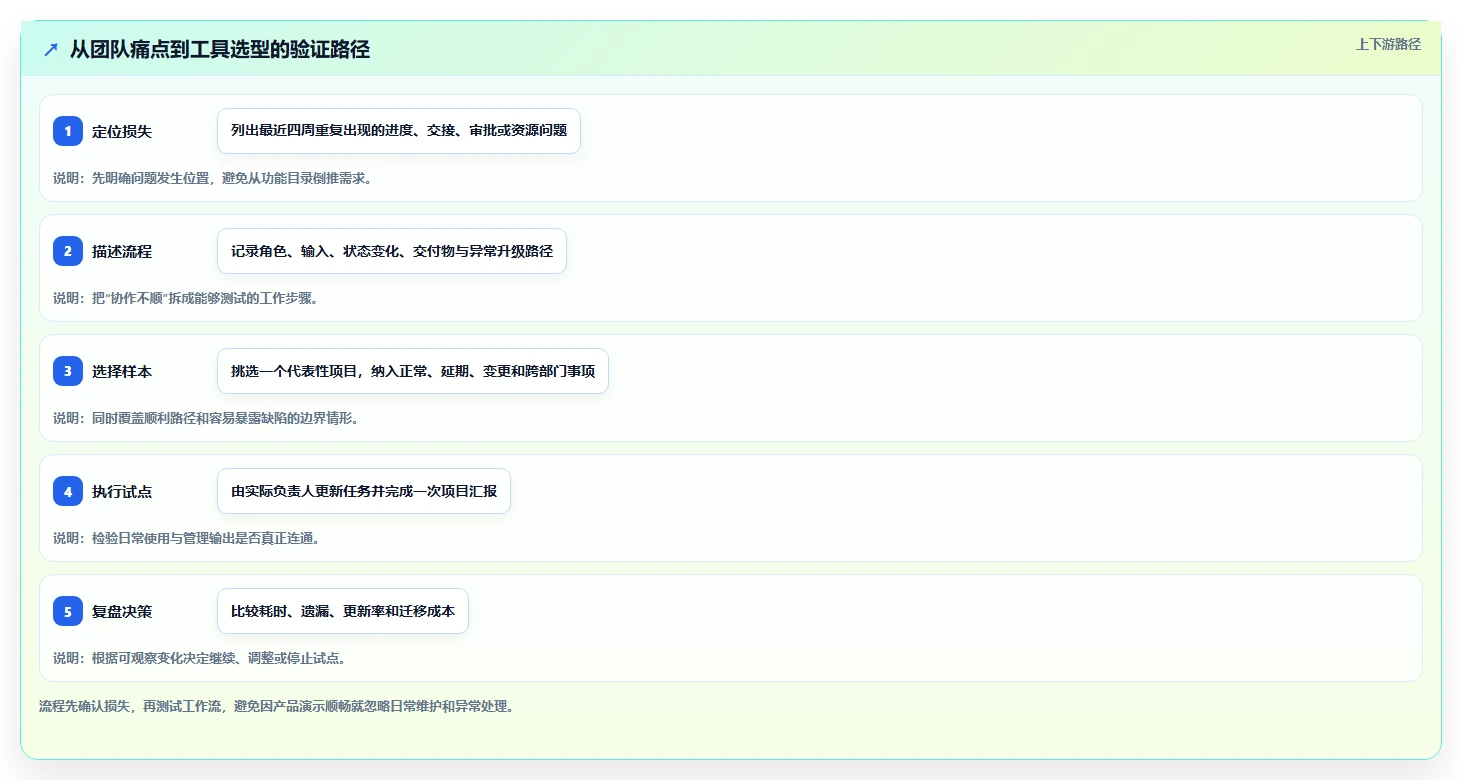Screen dimensions: 1462x780
Task: Select the 描述流程 step label
Action: [x=122, y=251]
